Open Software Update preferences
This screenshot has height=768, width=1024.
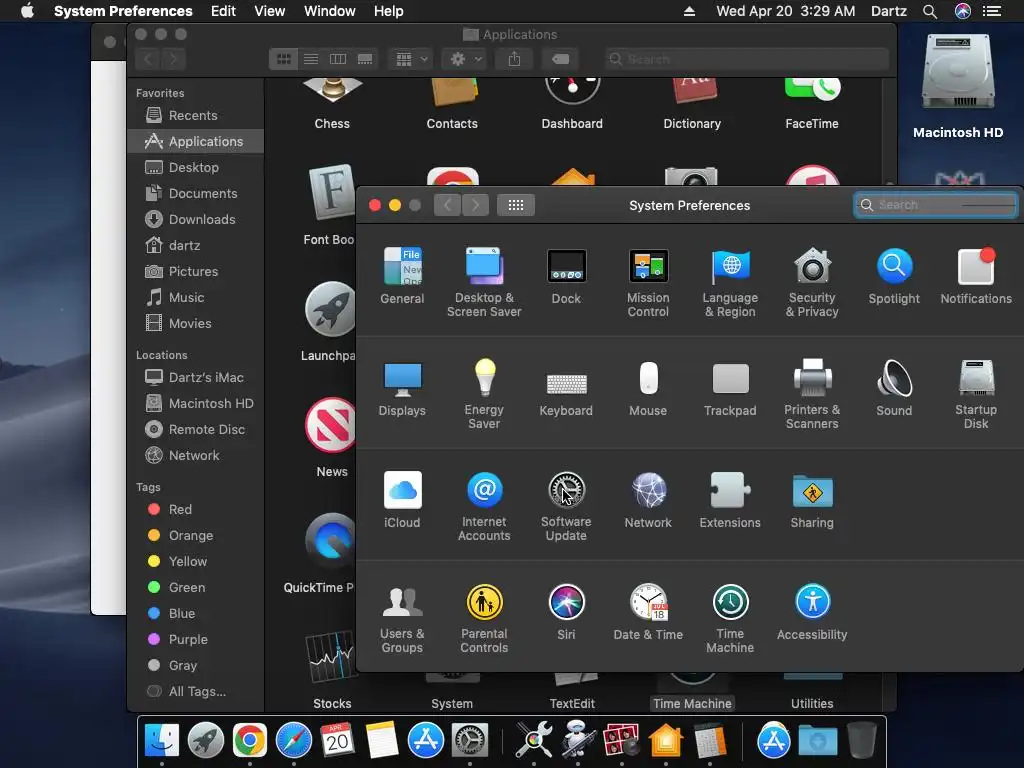tap(566, 506)
